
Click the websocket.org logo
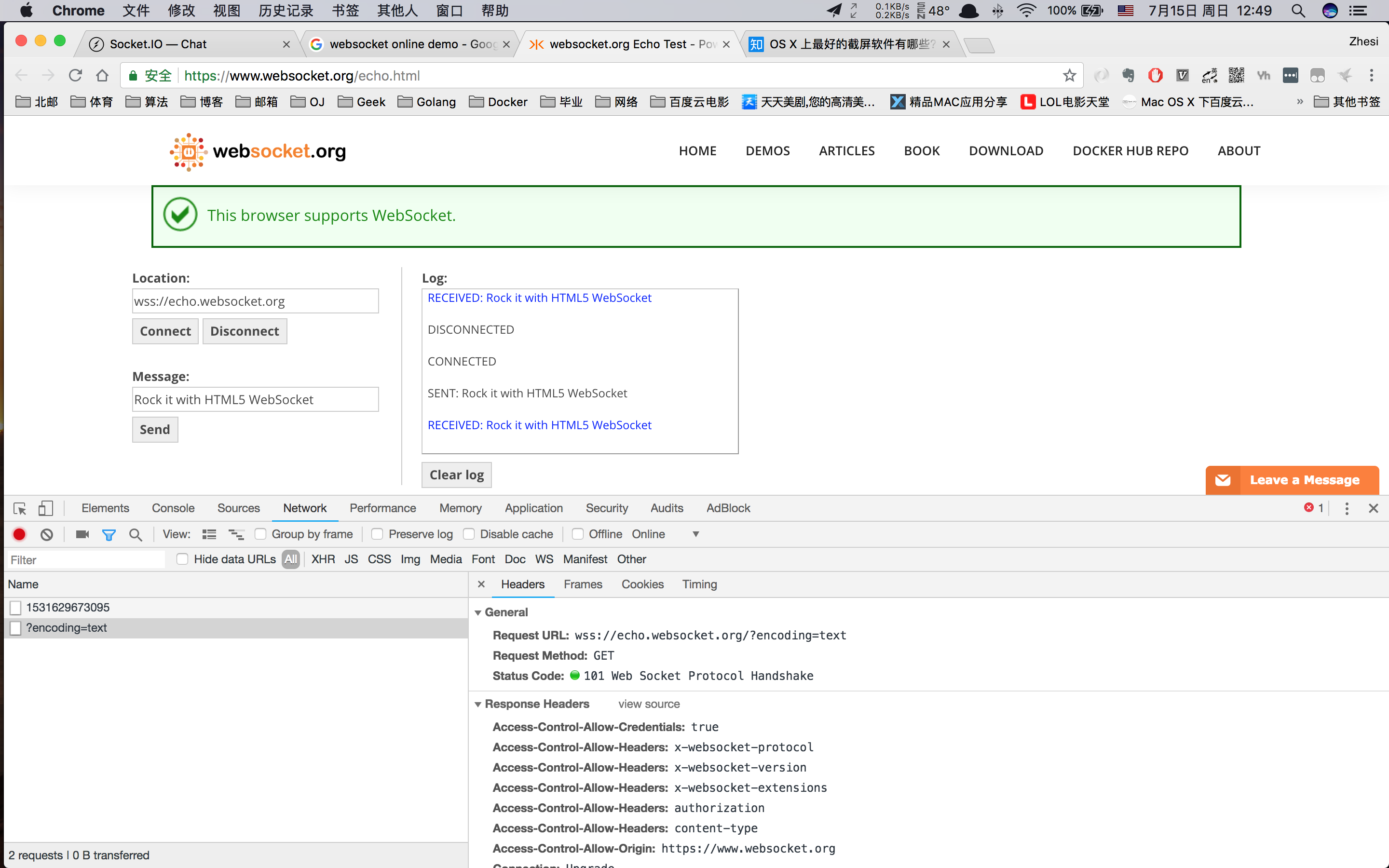tap(258, 151)
